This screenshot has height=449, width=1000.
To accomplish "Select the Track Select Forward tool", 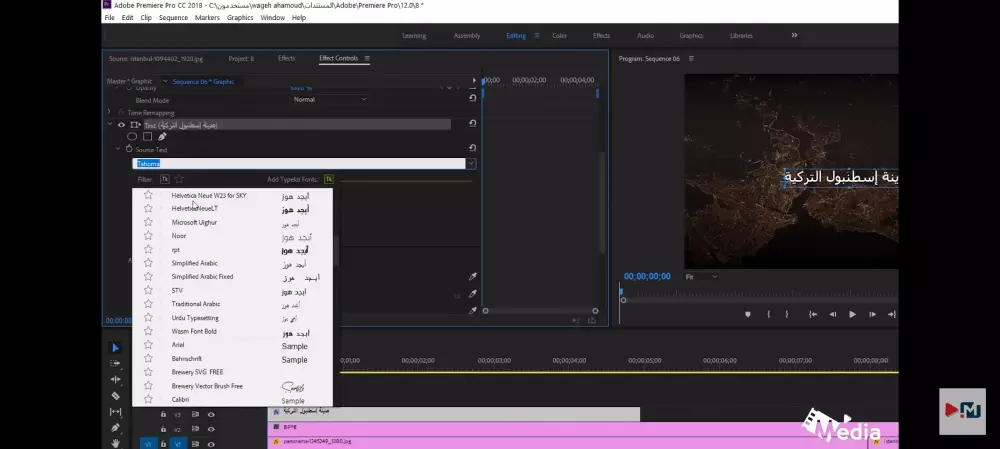I will (x=115, y=364).
